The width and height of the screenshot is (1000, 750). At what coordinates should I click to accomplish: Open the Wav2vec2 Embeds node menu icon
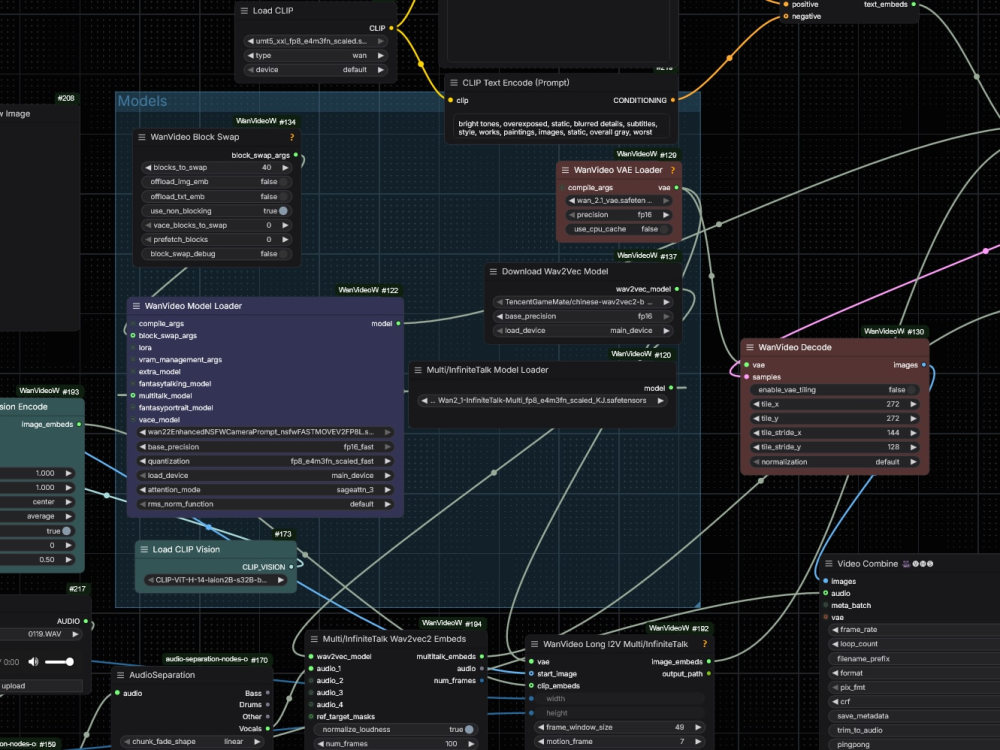pyautogui.click(x=314, y=639)
